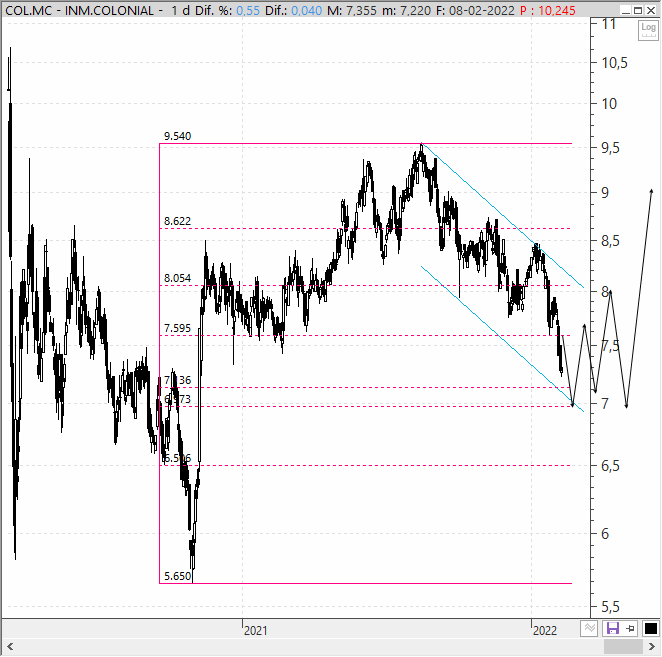Click the 6,5 price axis label
This screenshot has width=662, height=657.
610,466
